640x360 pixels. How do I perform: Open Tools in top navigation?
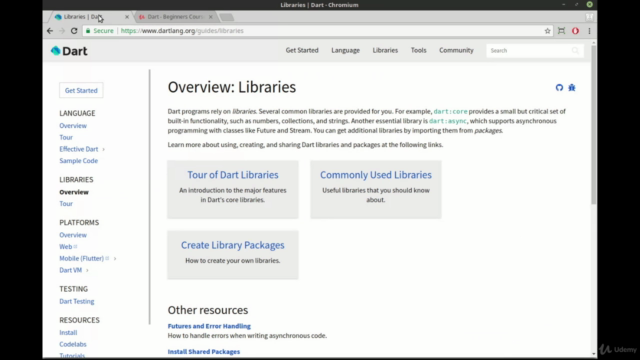click(x=418, y=50)
